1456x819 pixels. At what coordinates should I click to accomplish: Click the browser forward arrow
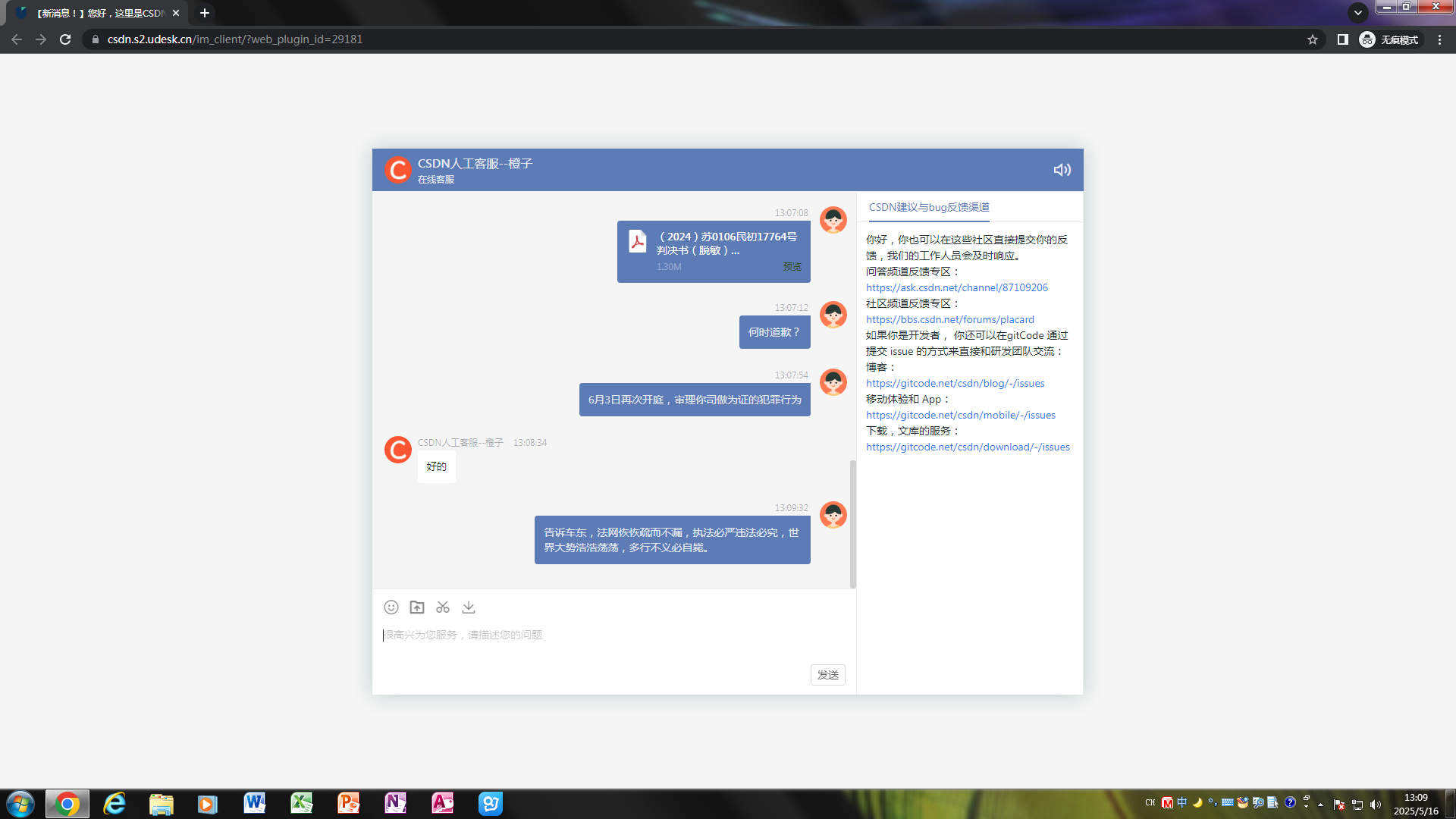41,39
